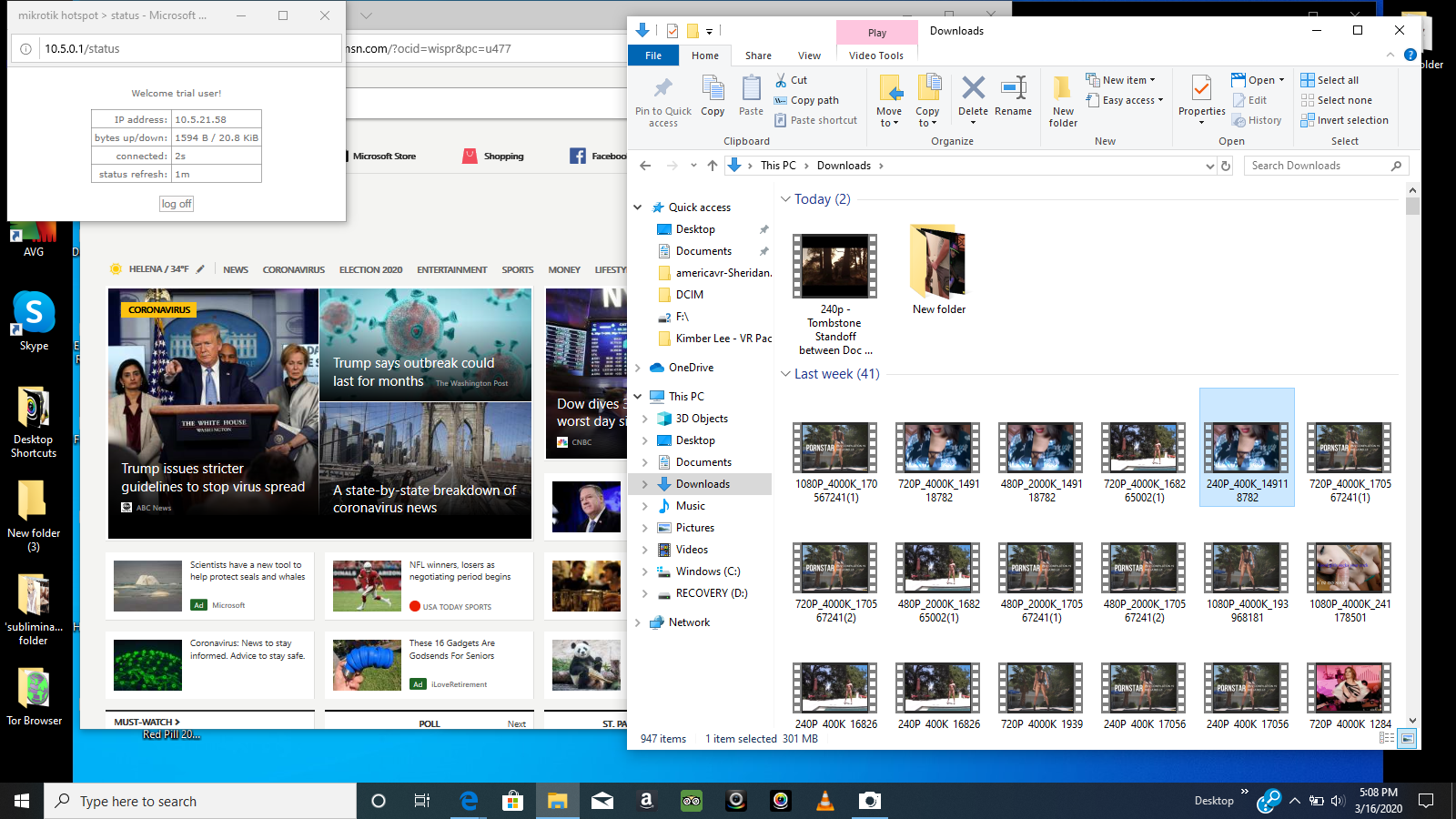Viewport: 1456px width, 819px height.
Task: Open New item dropdown
Action: (1121, 80)
